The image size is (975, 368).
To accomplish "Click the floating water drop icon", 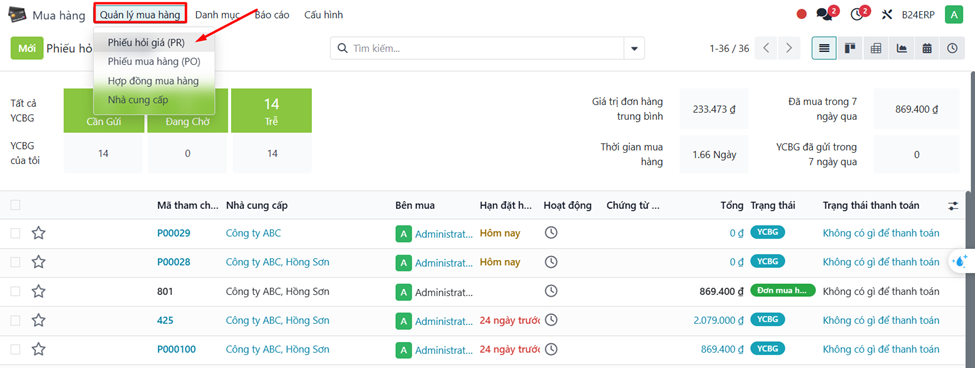I will click(x=961, y=262).
